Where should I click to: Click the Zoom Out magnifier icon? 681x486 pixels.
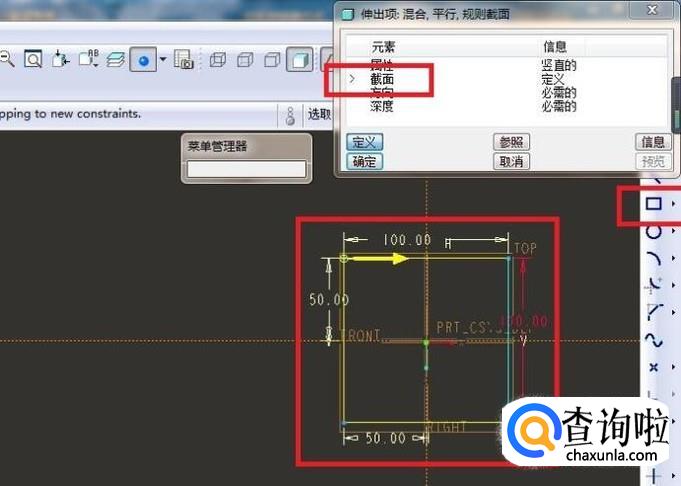[x=6, y=59]
